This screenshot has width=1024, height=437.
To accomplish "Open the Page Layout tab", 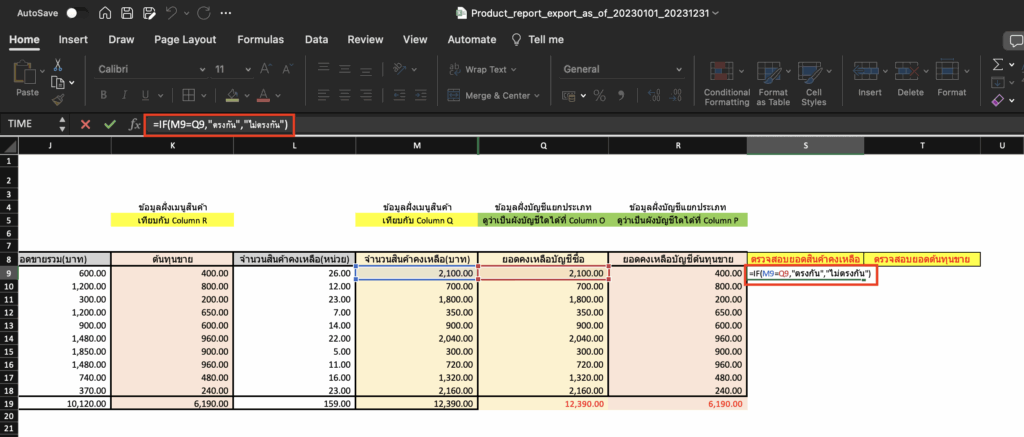I will pyautogui.click(x=185, y=40).
